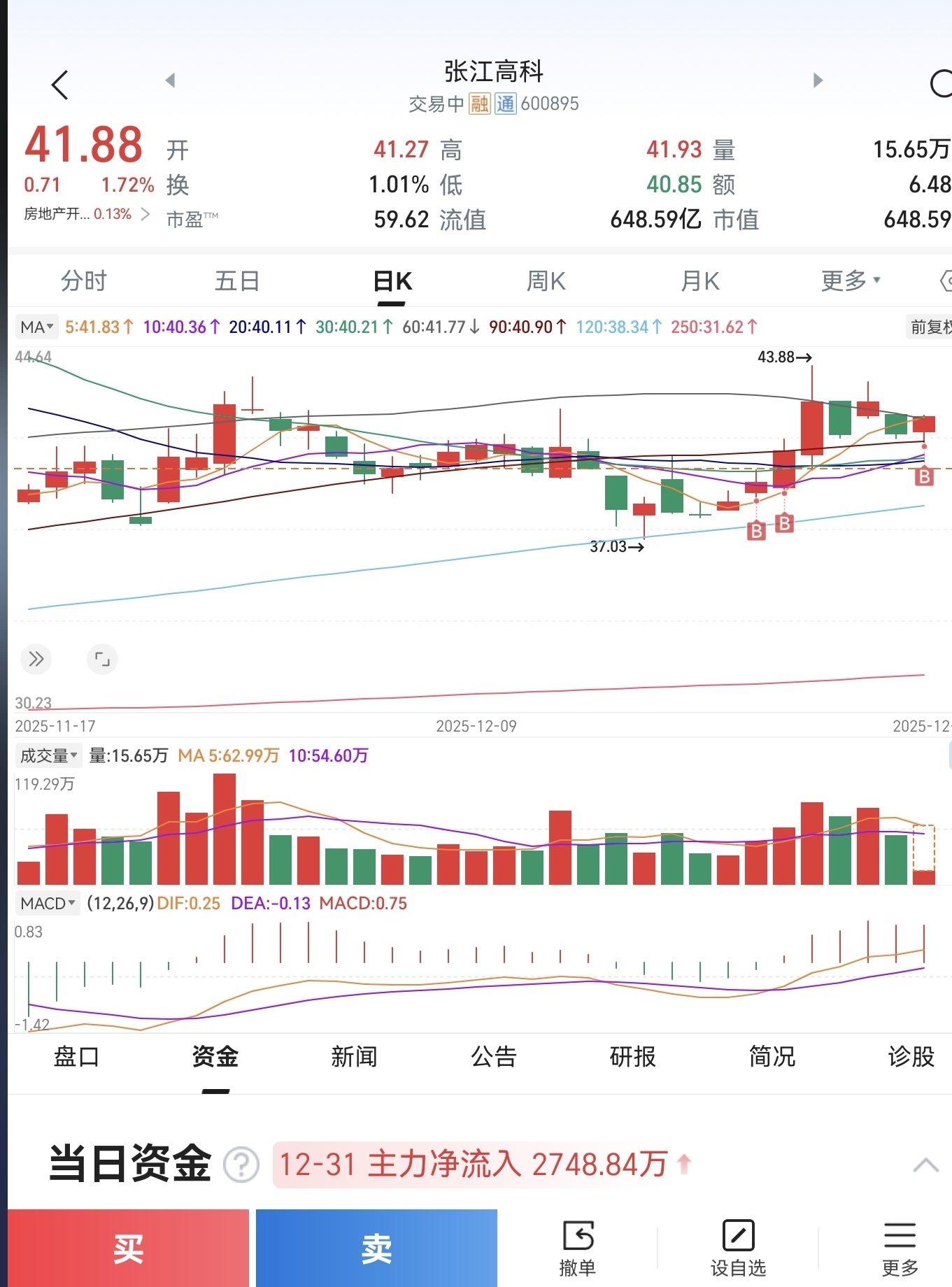
Task: Tap the 43.88 high price label
Action: click(x=784, y=357)
